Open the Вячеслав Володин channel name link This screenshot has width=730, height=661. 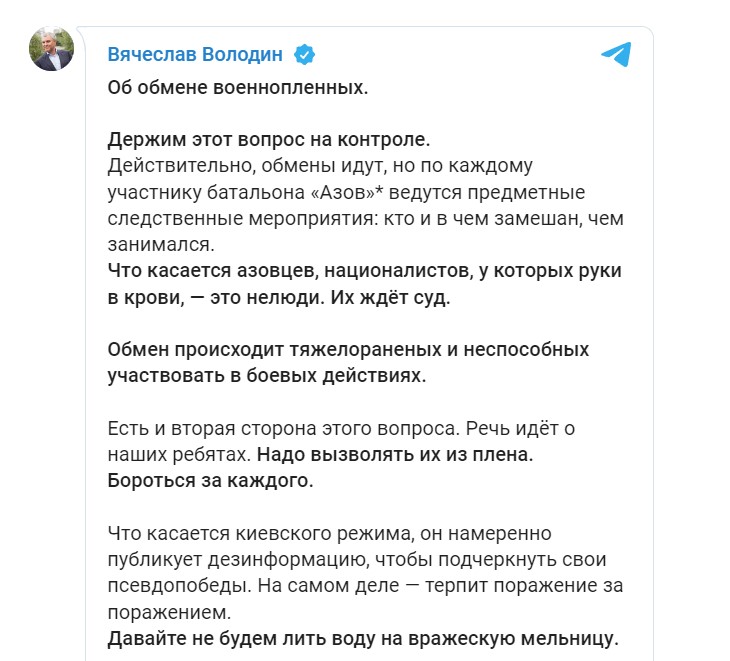coord(195,54)
